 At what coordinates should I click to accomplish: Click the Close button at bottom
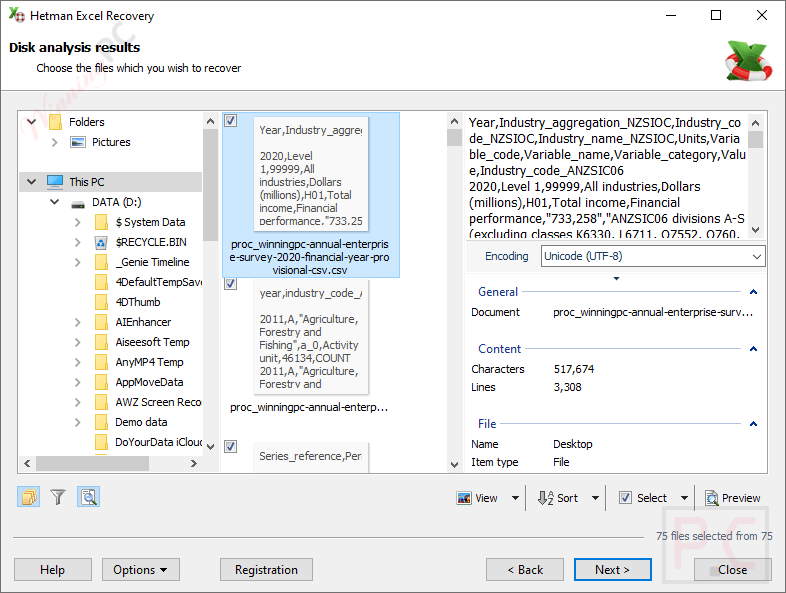[x=732, y=570]
